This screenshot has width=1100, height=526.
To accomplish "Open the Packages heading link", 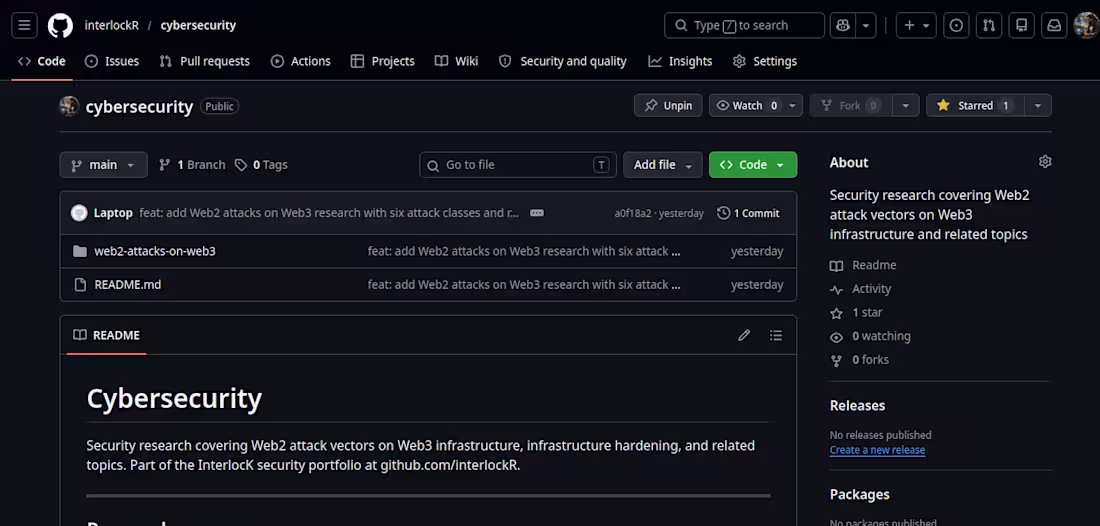I will click(x=859, y=494).
